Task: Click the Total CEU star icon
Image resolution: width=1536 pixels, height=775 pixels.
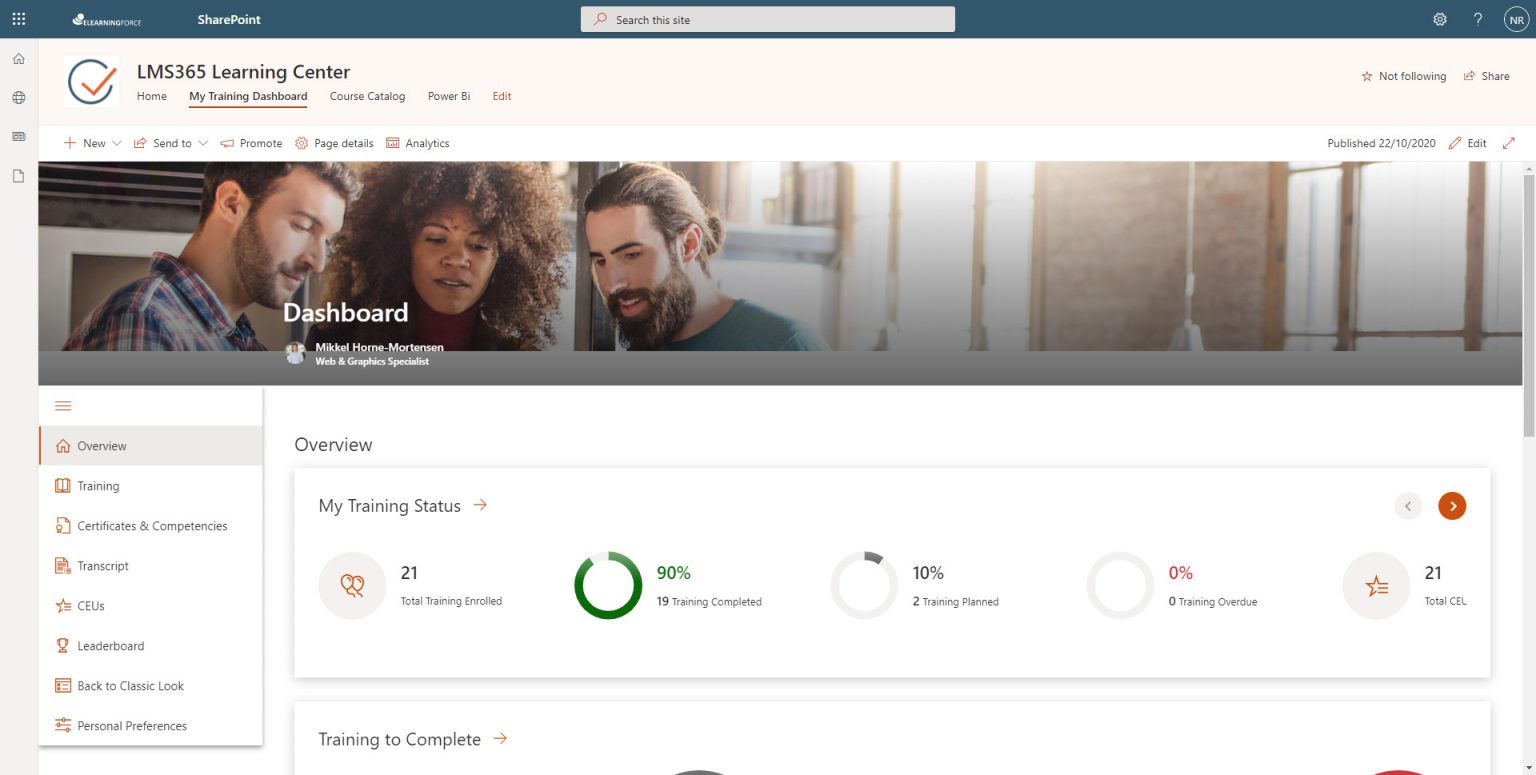Action: coord(1376,586)
